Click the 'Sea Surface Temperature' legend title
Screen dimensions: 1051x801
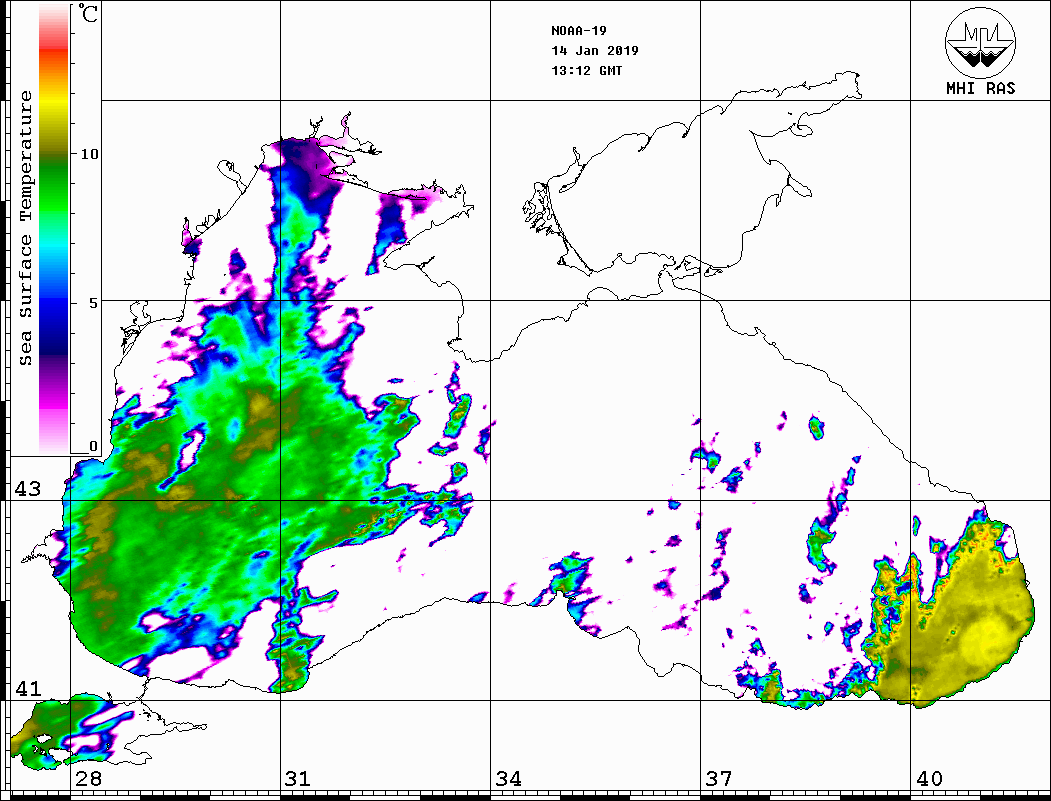pyautogui.click(x=25, y=228)
